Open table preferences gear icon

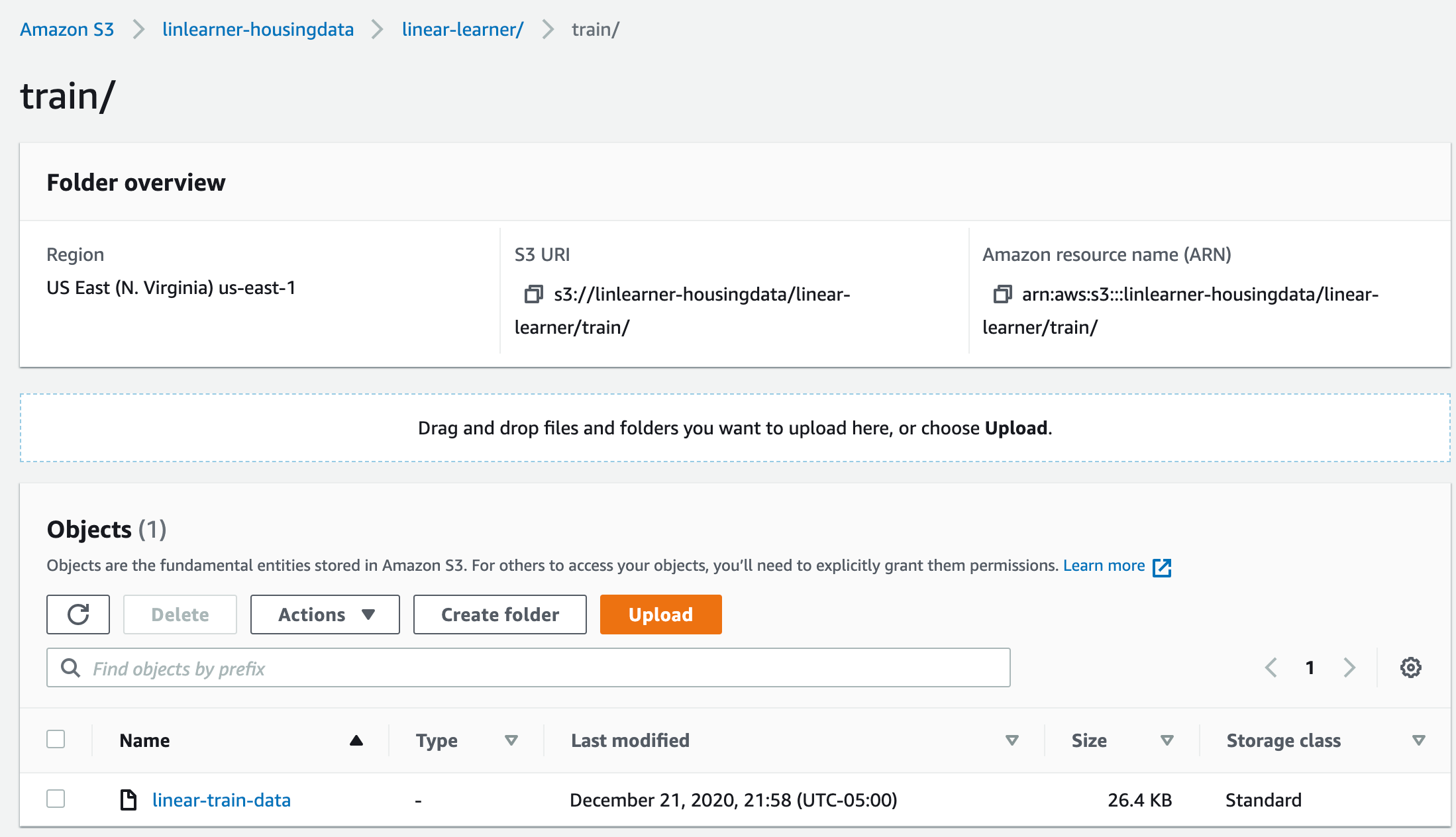(x=1410, y=667)
